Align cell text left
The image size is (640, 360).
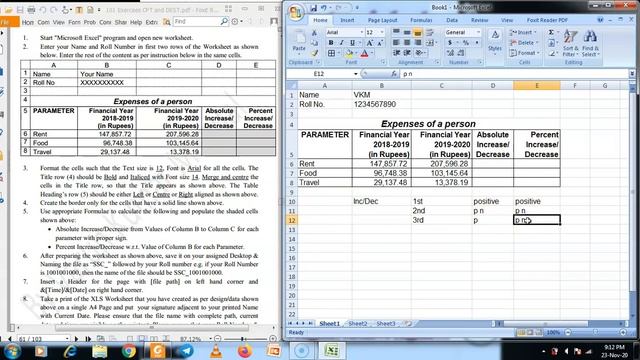click(396, 42)
